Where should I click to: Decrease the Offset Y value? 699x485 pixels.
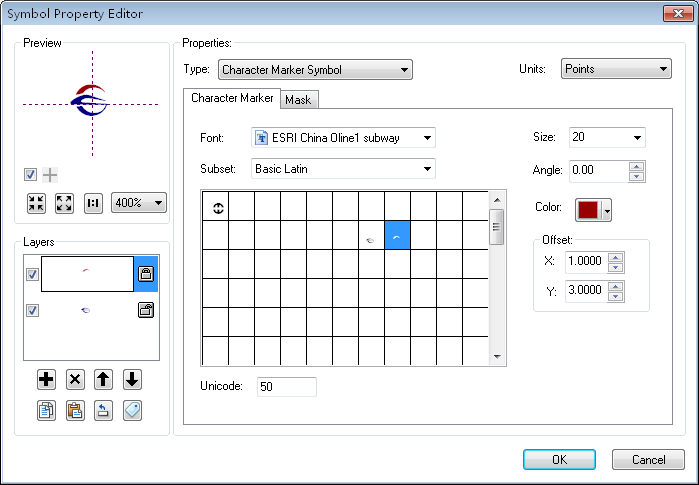(x=616, y=296)
